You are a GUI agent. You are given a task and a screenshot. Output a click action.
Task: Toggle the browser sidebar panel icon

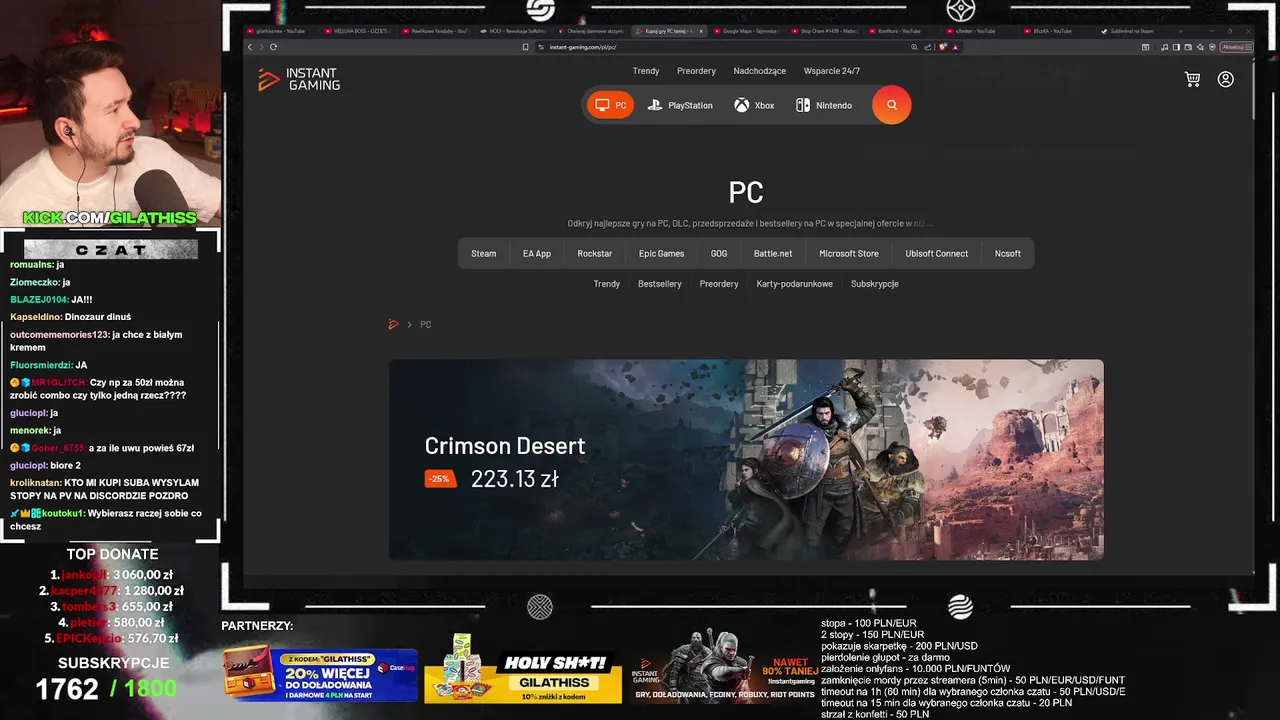tap(1176, 47)
